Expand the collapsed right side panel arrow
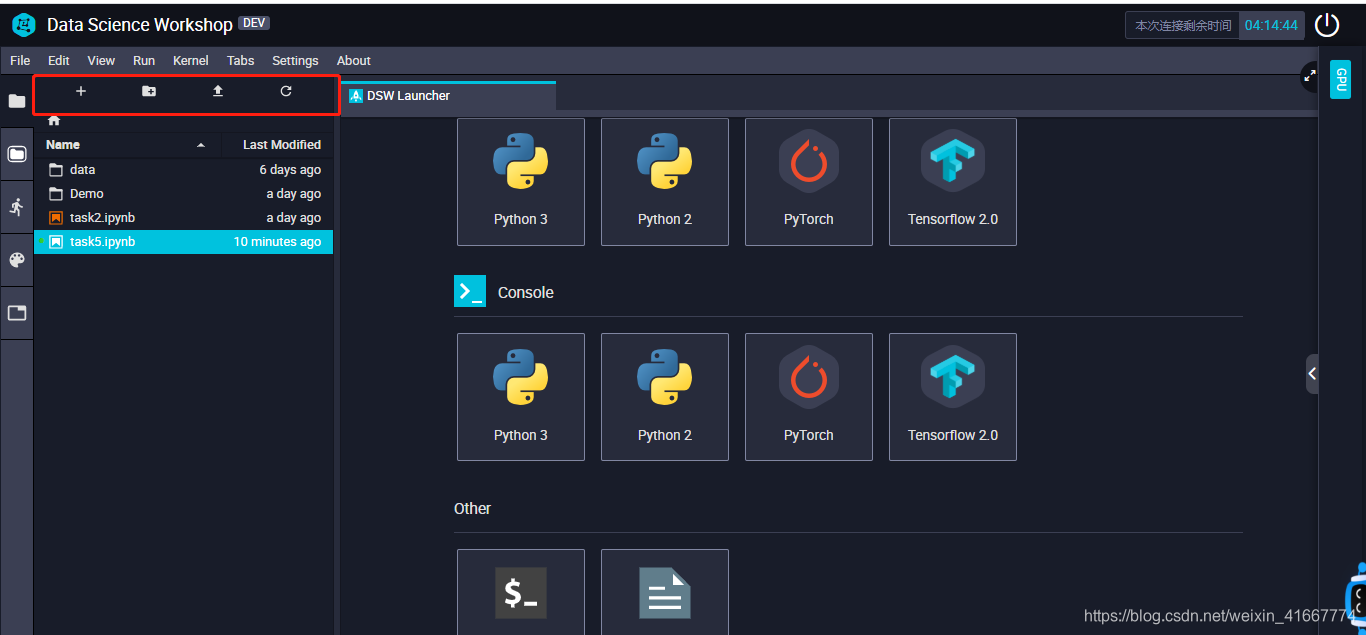This screenshot has width=1366, height=635. [x=1312, y=374]
